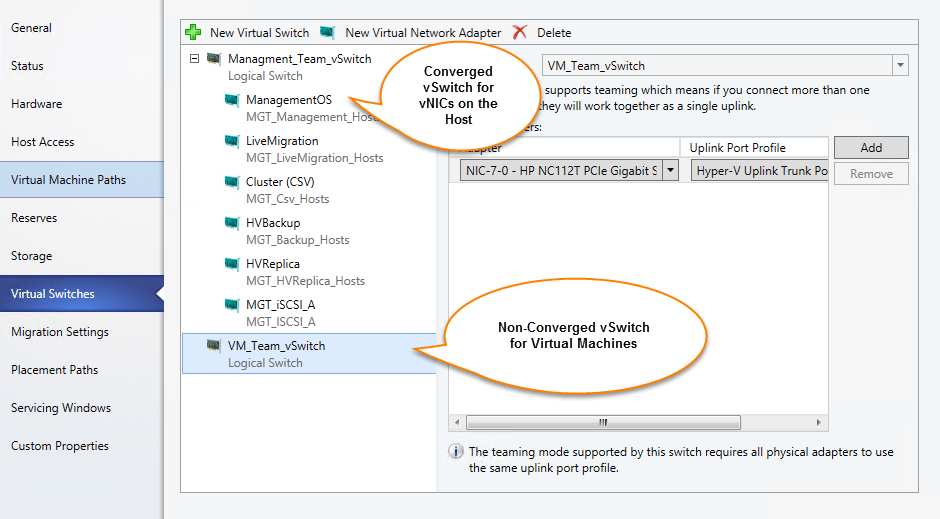Click the ManagementOS adapter icon
Viewport: 940px width, 519px height.
[232, 99]
